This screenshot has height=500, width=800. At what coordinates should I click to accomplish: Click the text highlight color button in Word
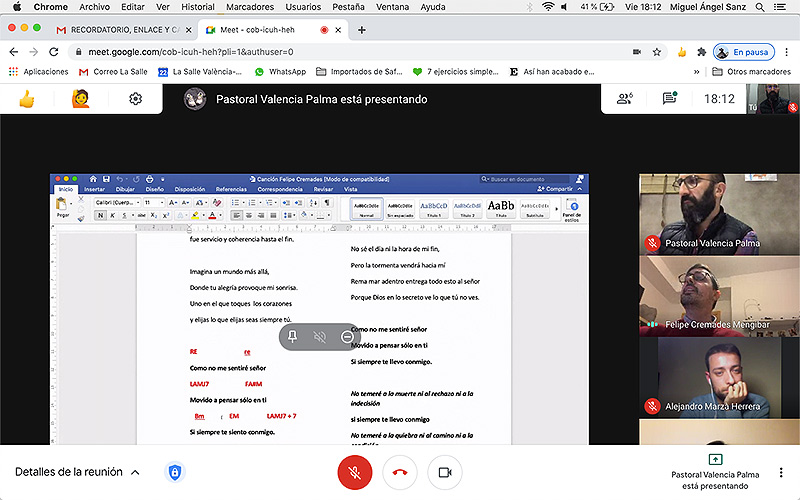[195, 215]
